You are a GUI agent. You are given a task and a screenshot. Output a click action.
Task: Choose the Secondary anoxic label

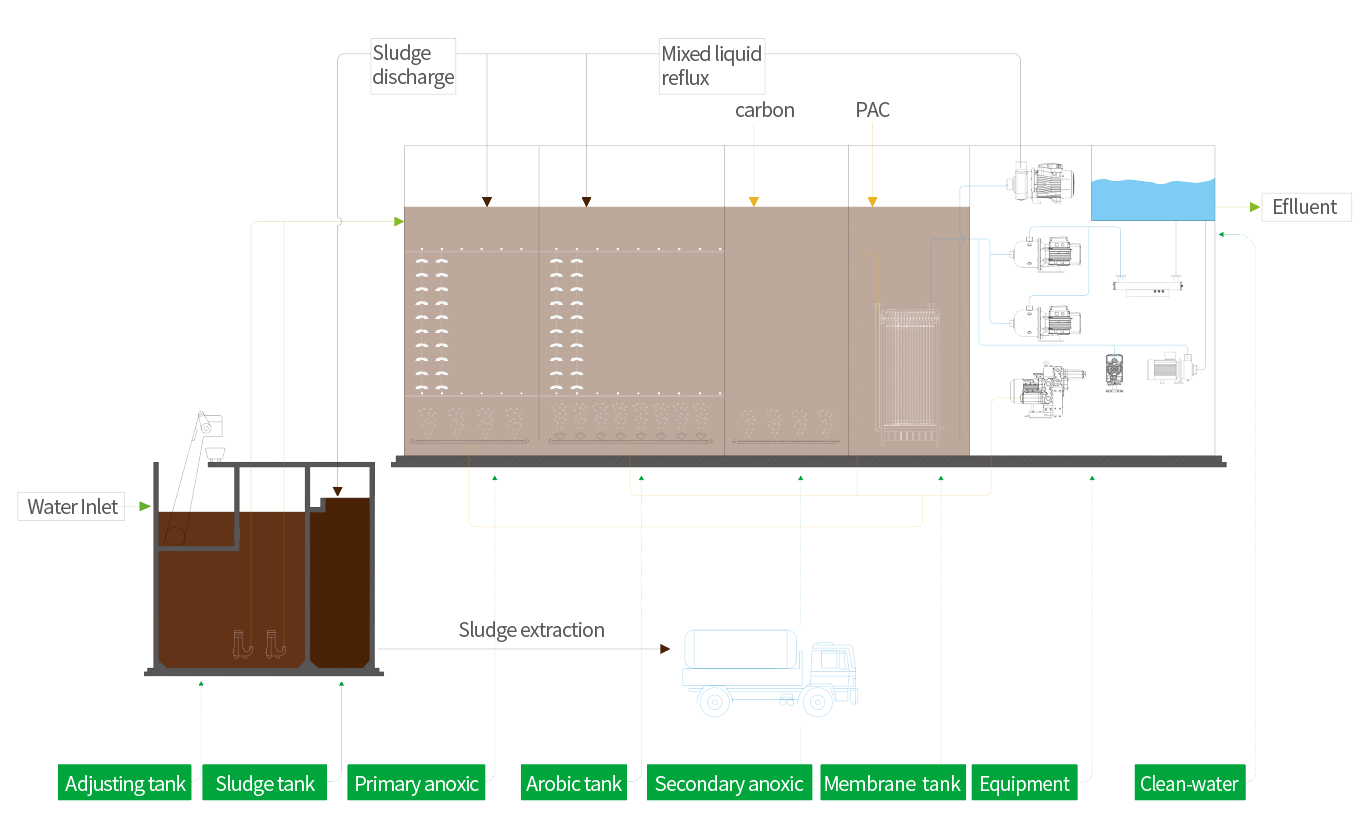click(729, 783)
